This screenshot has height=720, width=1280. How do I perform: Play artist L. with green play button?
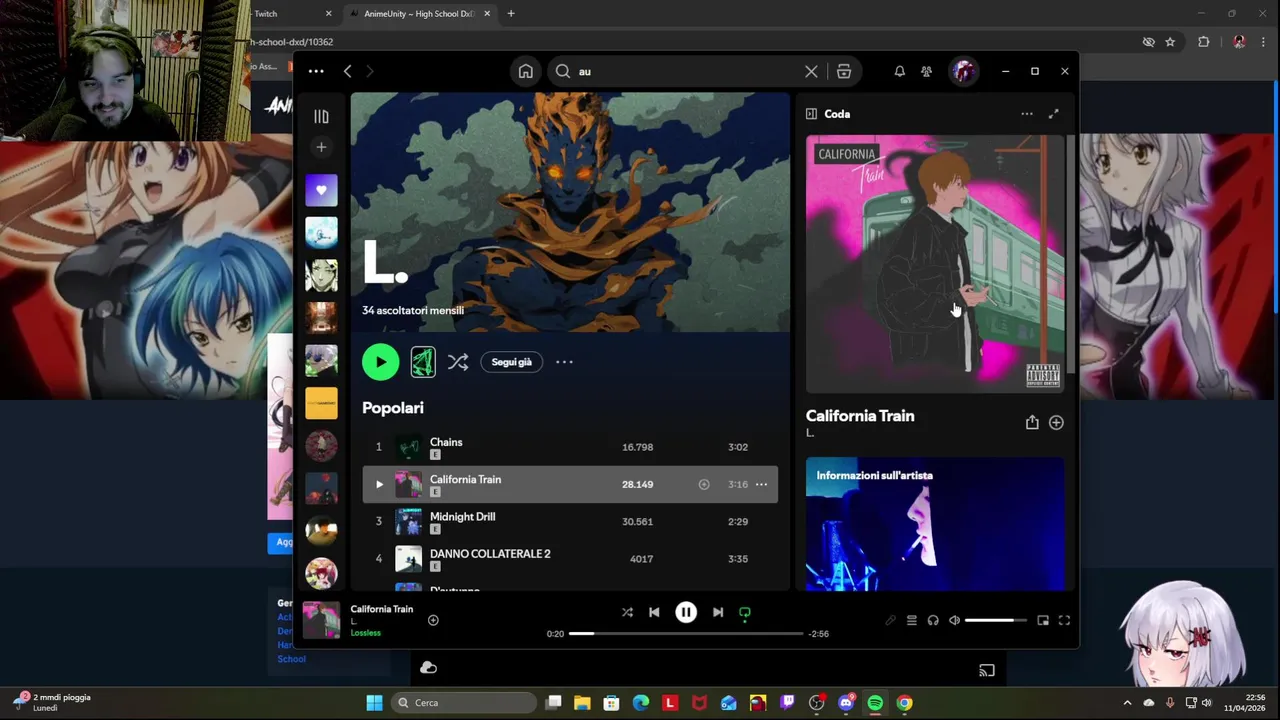coord(380,362)
